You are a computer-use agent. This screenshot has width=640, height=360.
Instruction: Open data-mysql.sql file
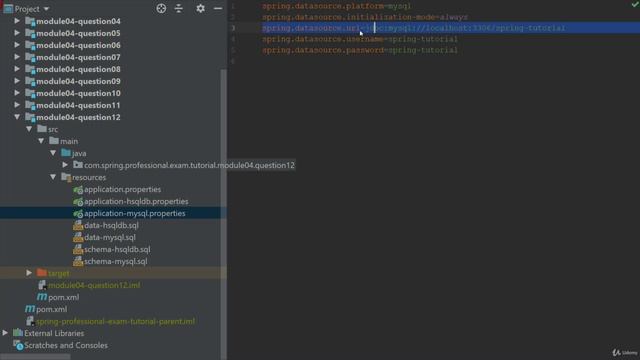coord(110,237)
